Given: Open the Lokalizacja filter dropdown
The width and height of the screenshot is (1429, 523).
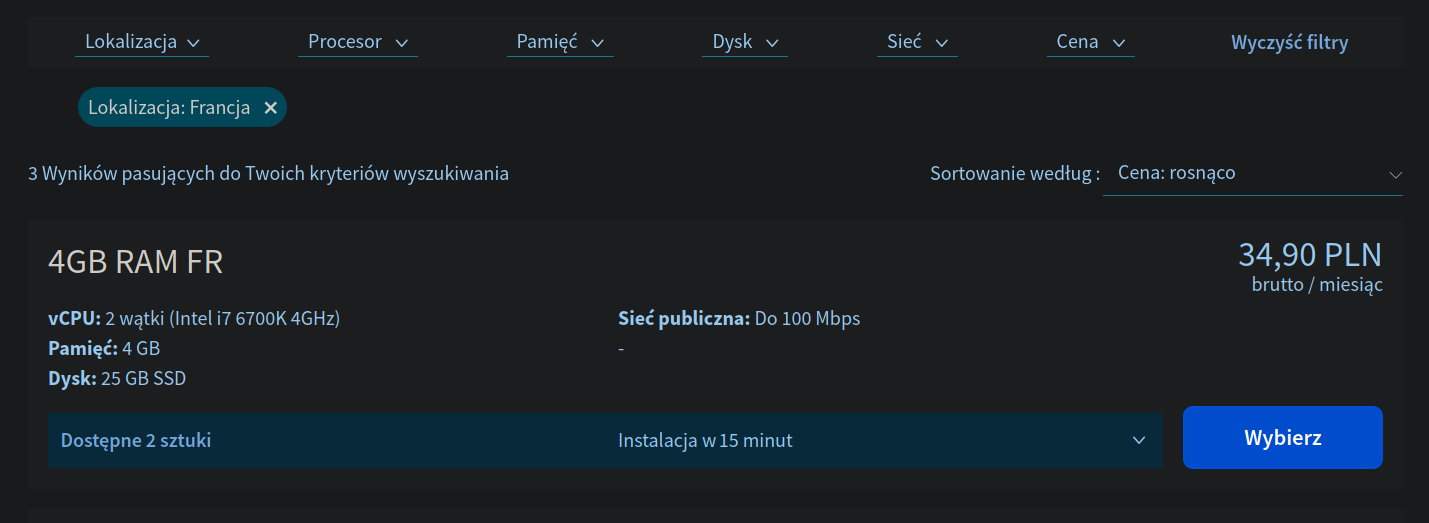Looking at the screenshot, I should [x=142, y=42].
